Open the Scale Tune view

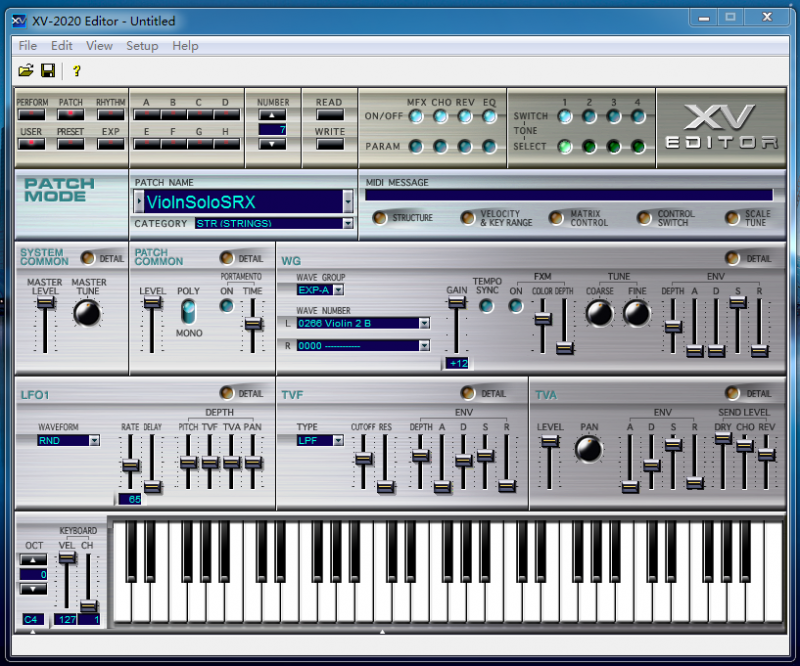732,217
